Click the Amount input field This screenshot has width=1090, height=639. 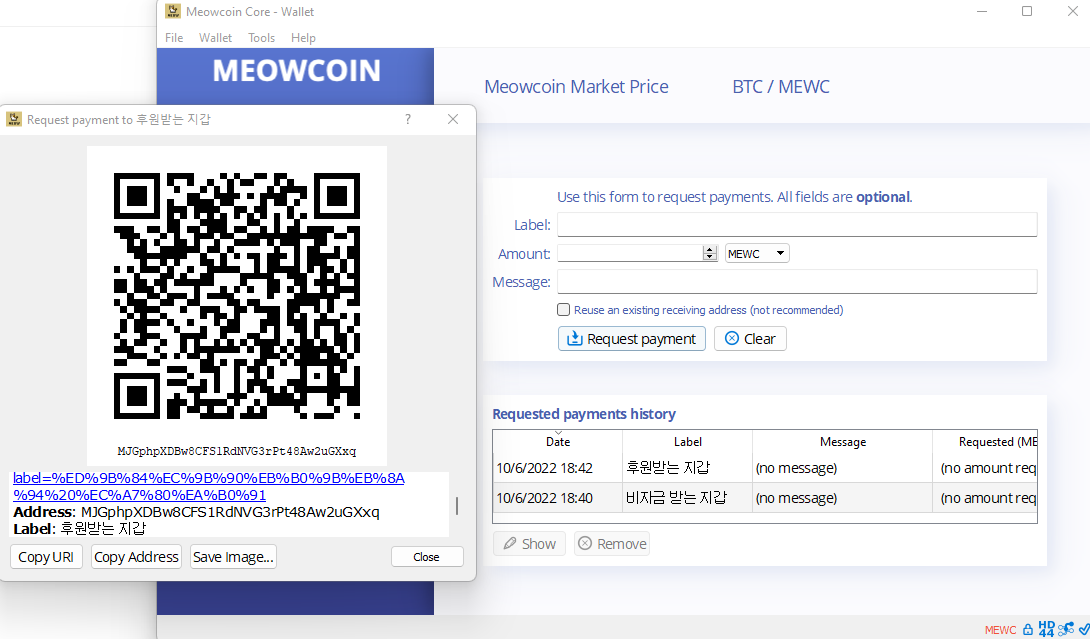[x=630, y=253]
